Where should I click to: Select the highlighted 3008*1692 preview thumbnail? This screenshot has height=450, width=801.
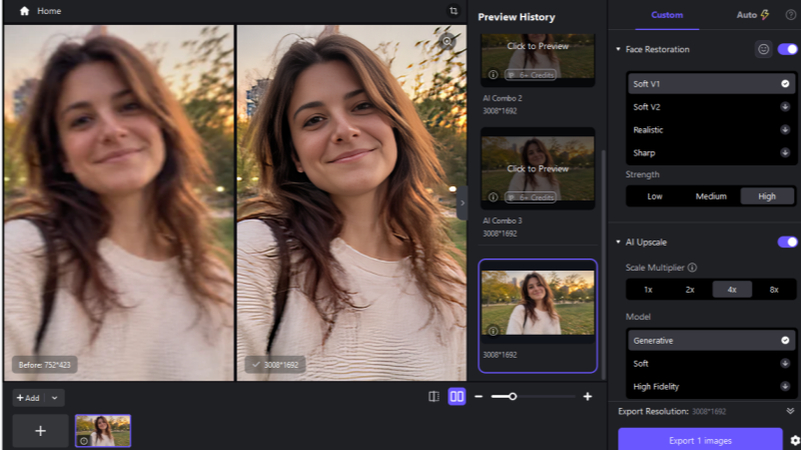coord(537,316)
